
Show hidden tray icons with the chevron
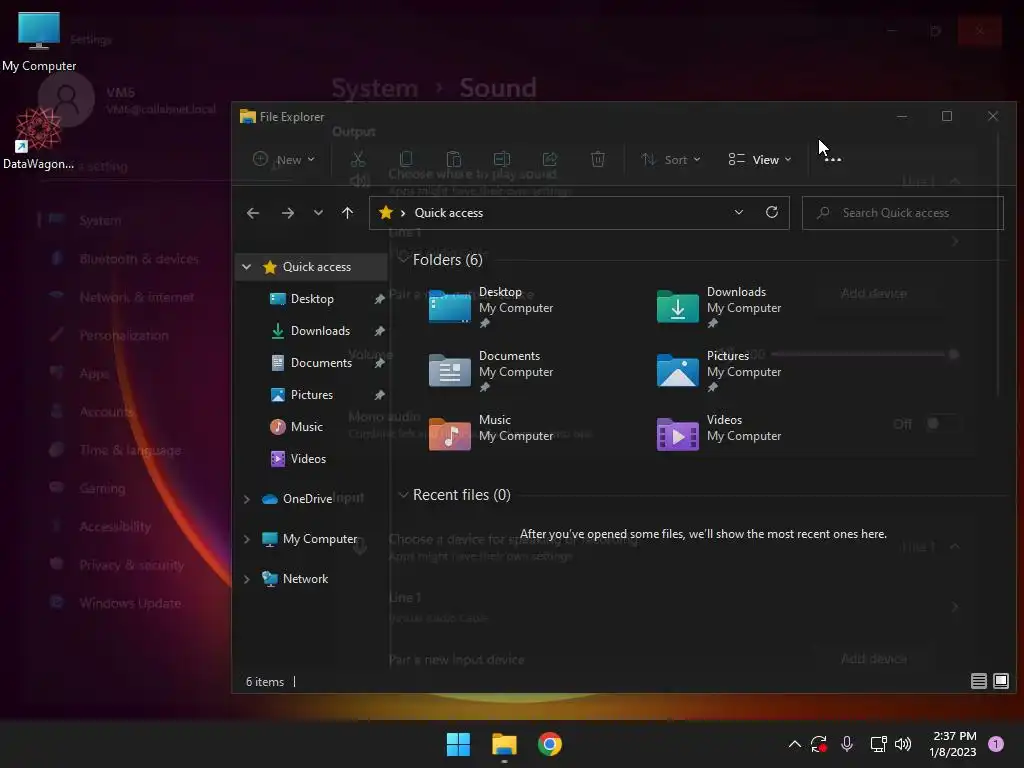(x=795, y=744)
